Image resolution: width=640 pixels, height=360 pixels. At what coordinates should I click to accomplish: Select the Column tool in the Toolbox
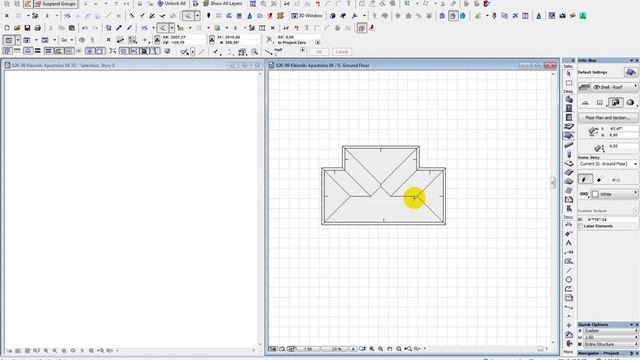coord(569,154)
